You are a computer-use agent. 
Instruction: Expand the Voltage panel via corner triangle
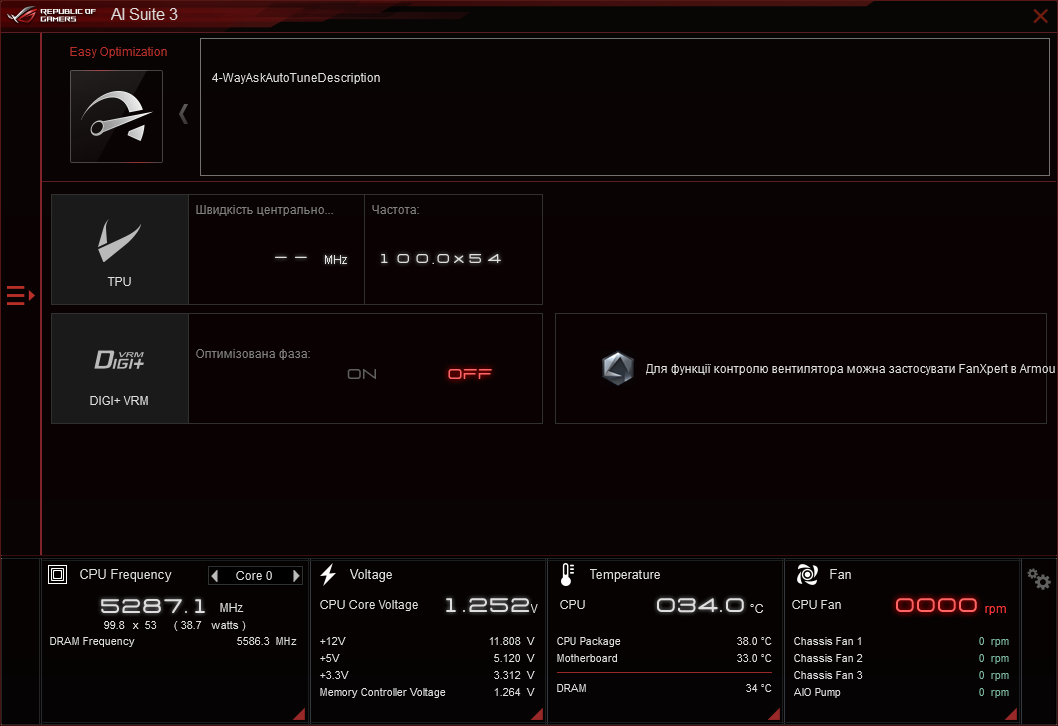(536, 713)
